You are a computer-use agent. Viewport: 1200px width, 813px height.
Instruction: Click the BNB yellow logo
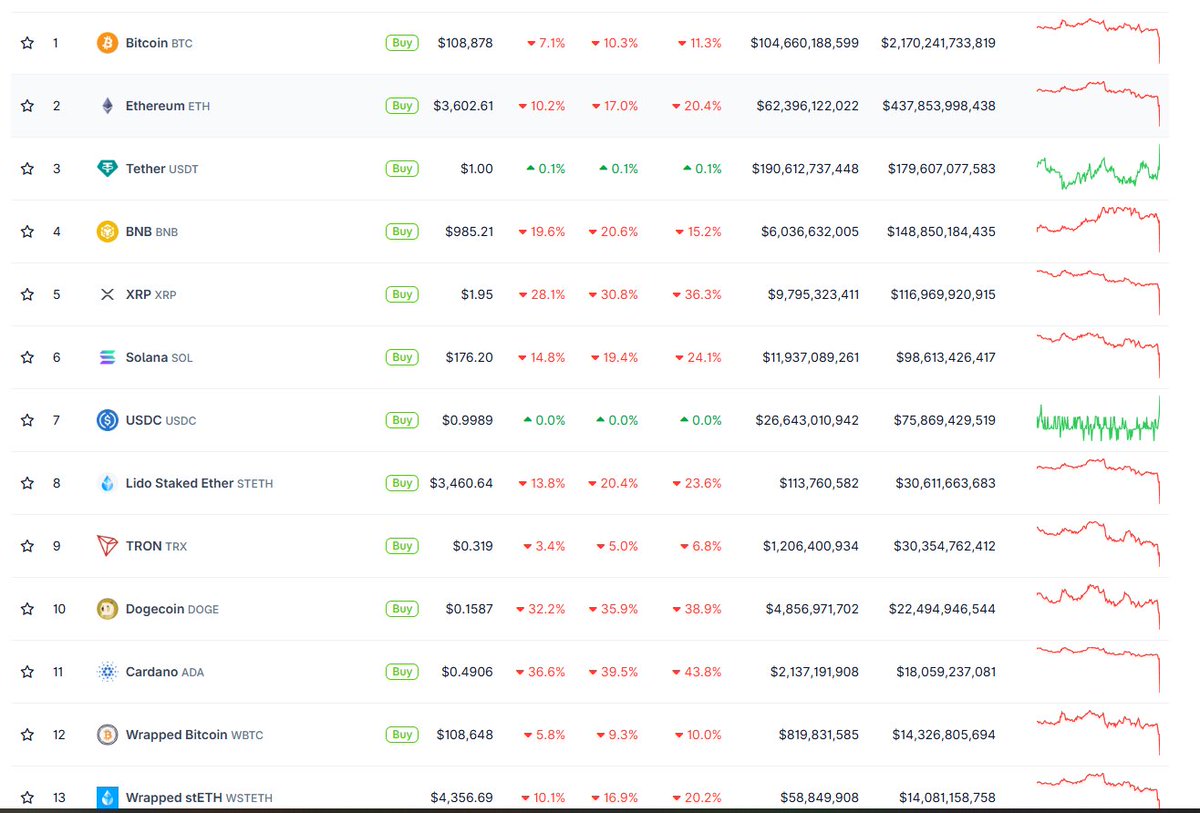107,232
